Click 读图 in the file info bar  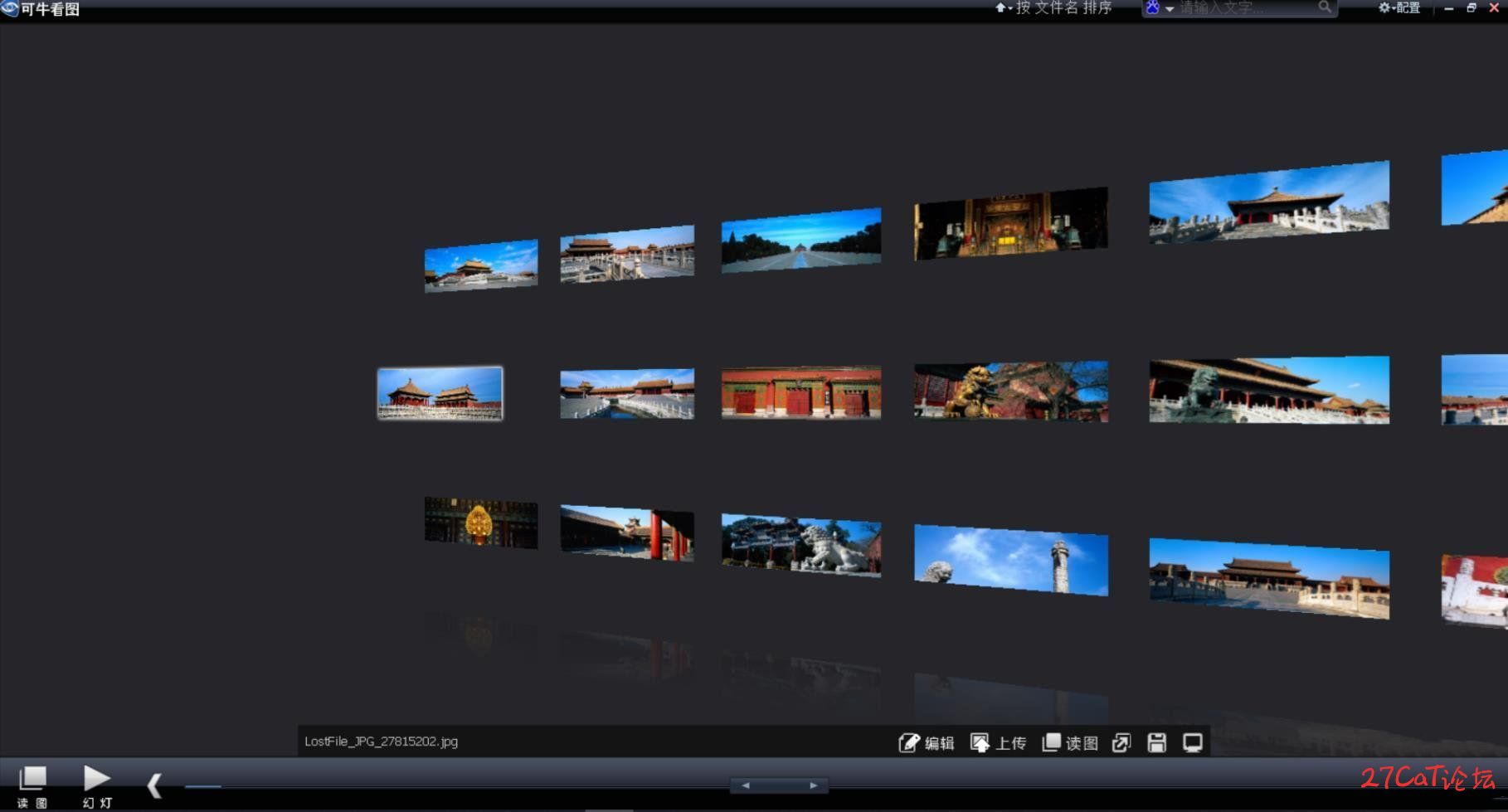point(1070,742)
